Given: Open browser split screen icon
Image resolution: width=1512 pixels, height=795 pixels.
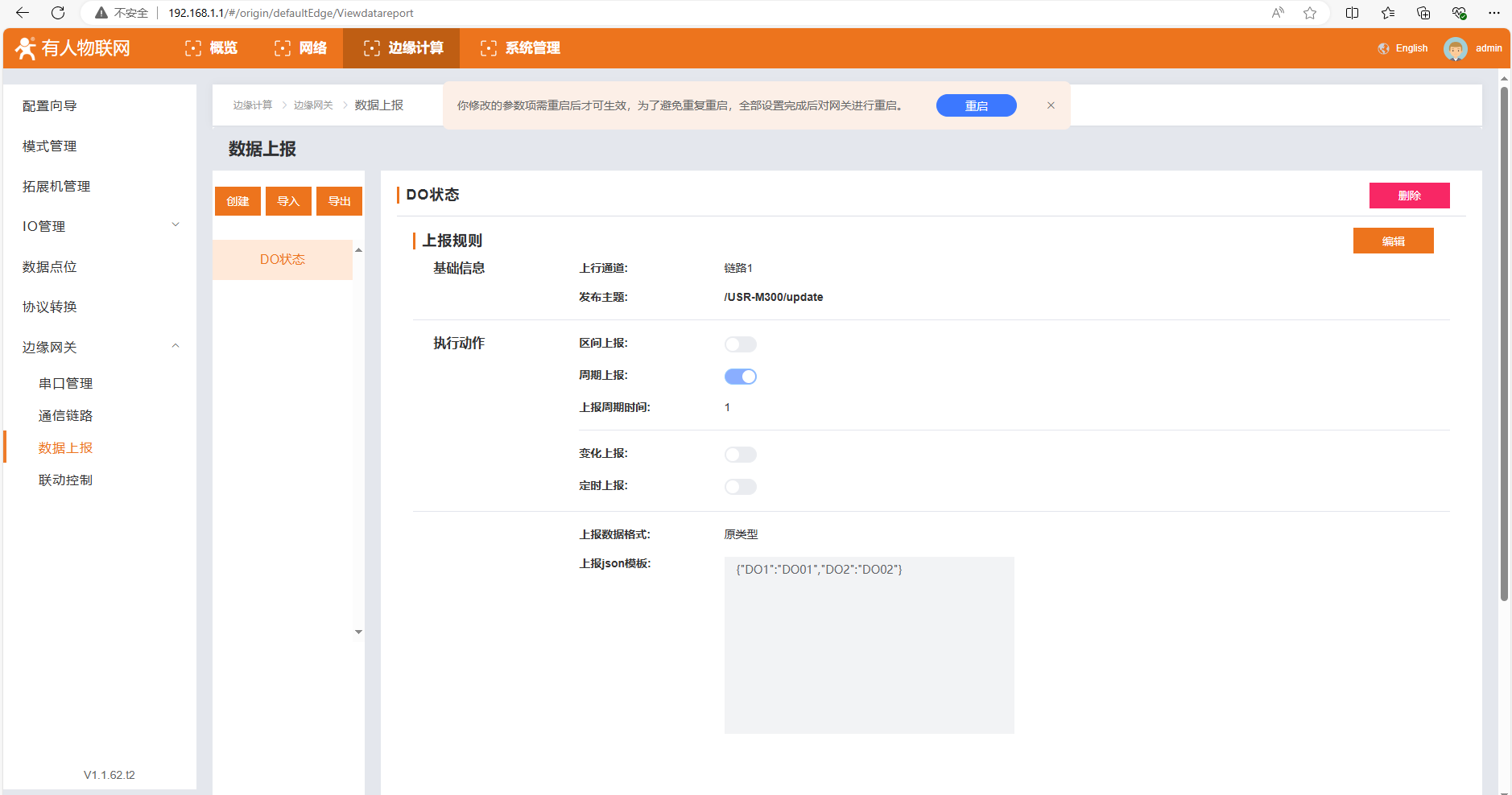Looking at the screenshot, I should point(1352,13).
